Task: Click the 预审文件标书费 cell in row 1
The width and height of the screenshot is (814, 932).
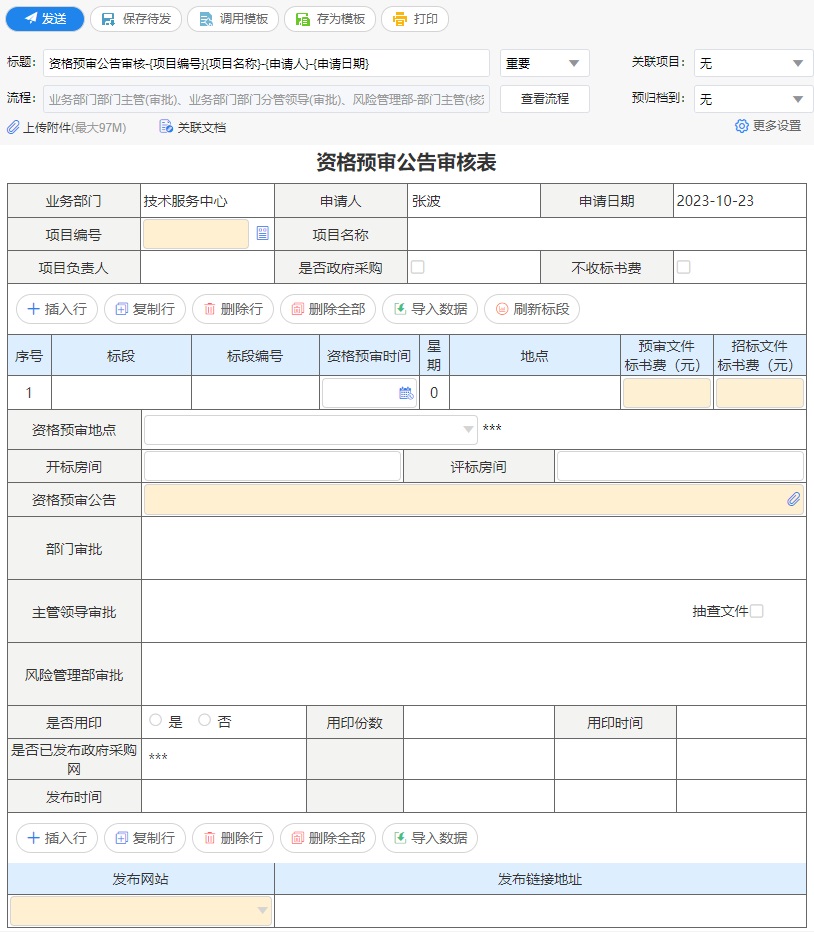Action: (667, 393)
